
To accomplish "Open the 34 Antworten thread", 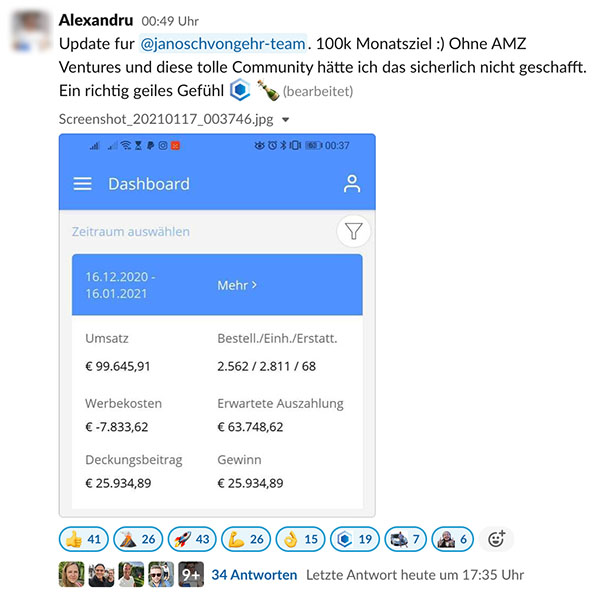I will point(254,575).
